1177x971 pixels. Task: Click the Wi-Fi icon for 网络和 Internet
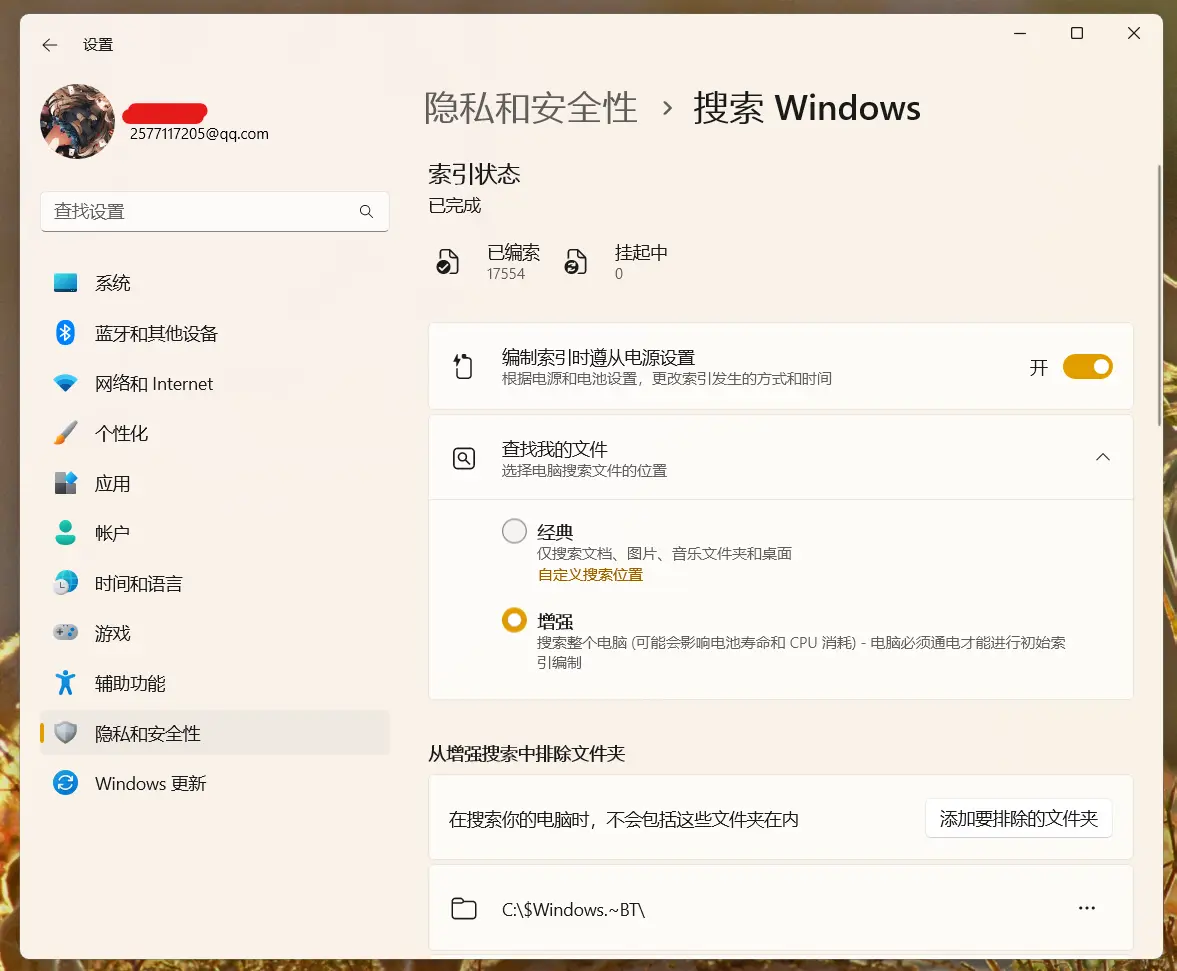[65, 383]
